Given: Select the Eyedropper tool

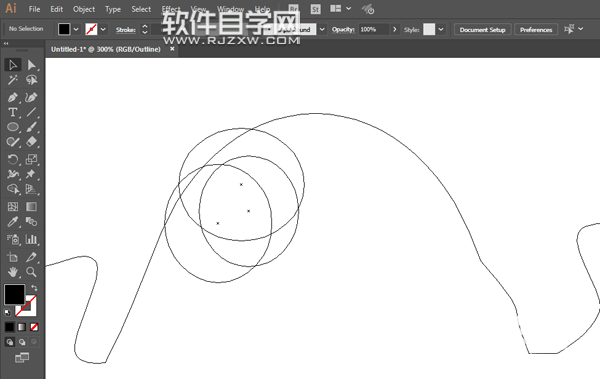Looking at the screenshot, I should (x=13, y=222).
